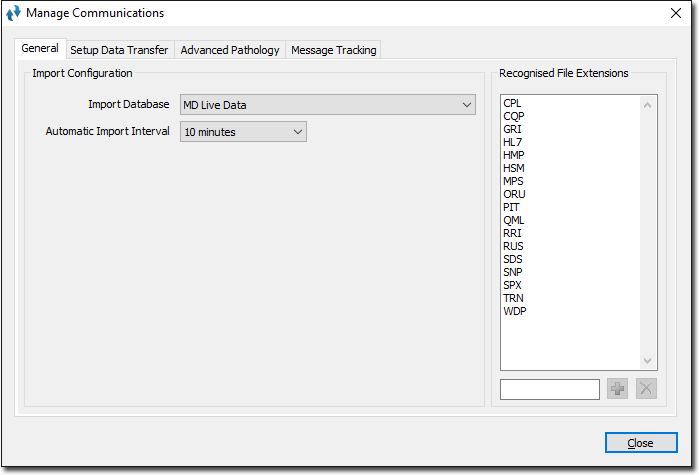Viewport: 699px width, 475px height.
Task: Click the Manage Communications title bar icon
Action: tap(14, 13)
